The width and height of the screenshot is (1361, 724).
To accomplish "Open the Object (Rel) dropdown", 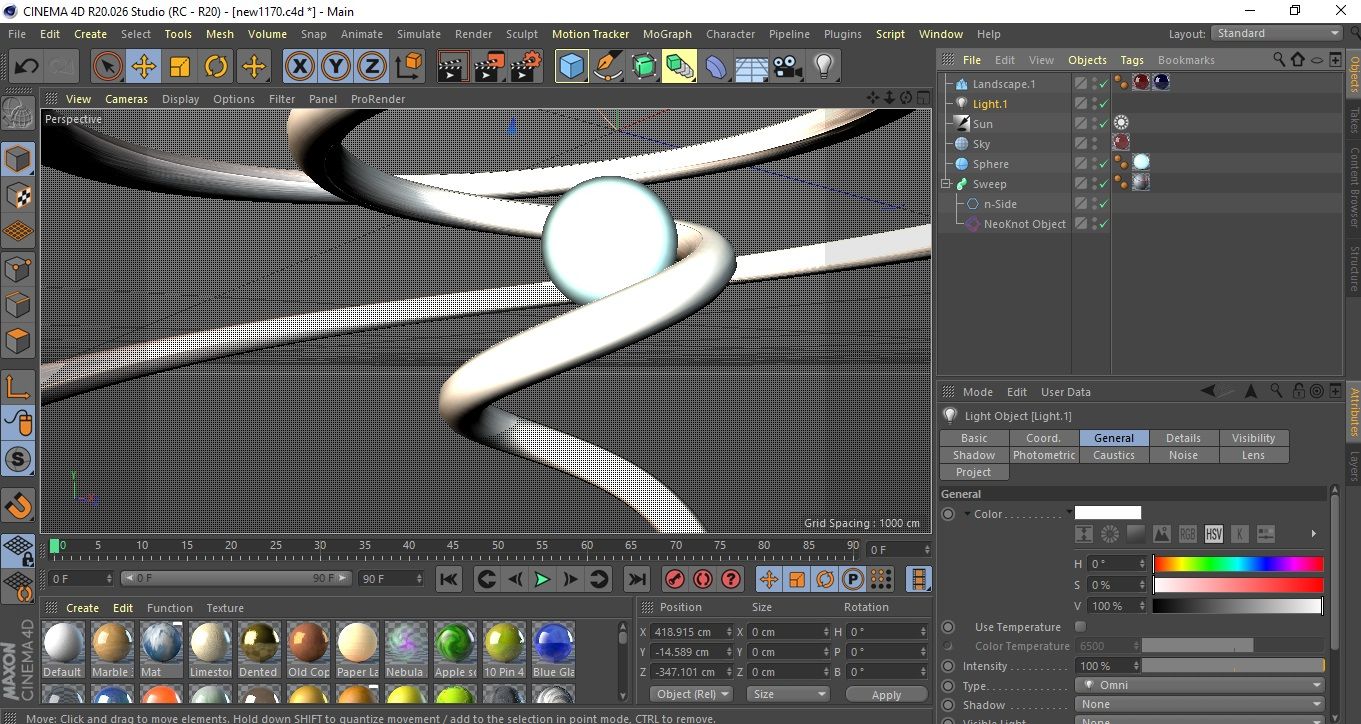I will pos(691,694).
